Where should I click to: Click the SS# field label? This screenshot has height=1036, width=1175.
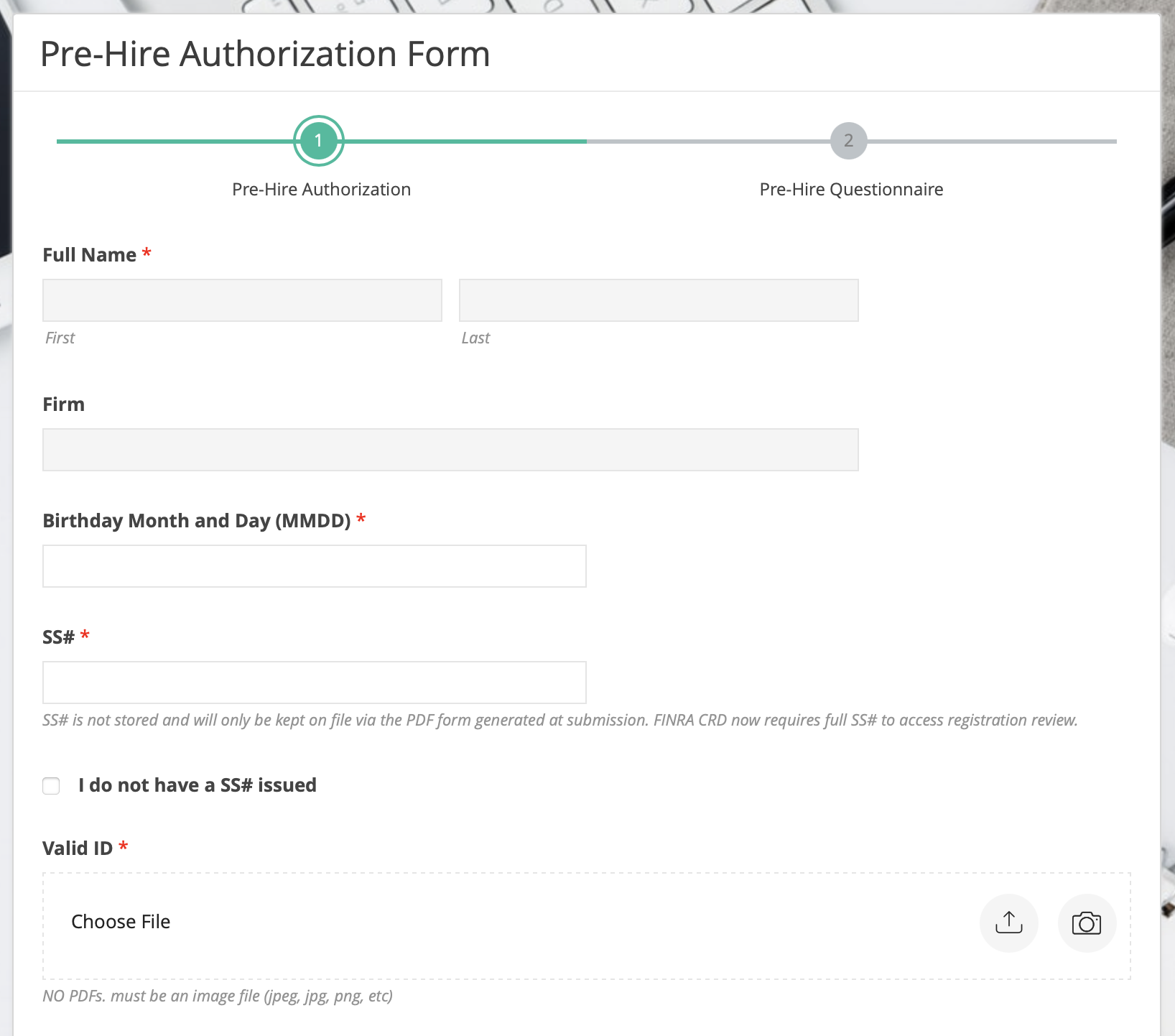(x=58, y=637)
